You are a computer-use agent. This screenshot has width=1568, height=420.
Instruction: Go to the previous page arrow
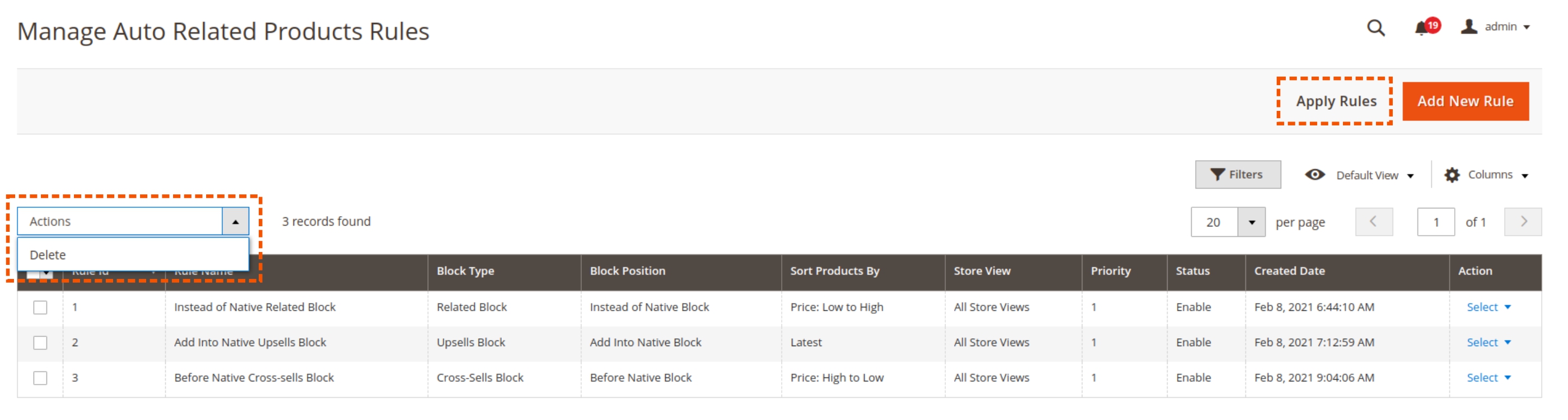tap(1373, 222)
